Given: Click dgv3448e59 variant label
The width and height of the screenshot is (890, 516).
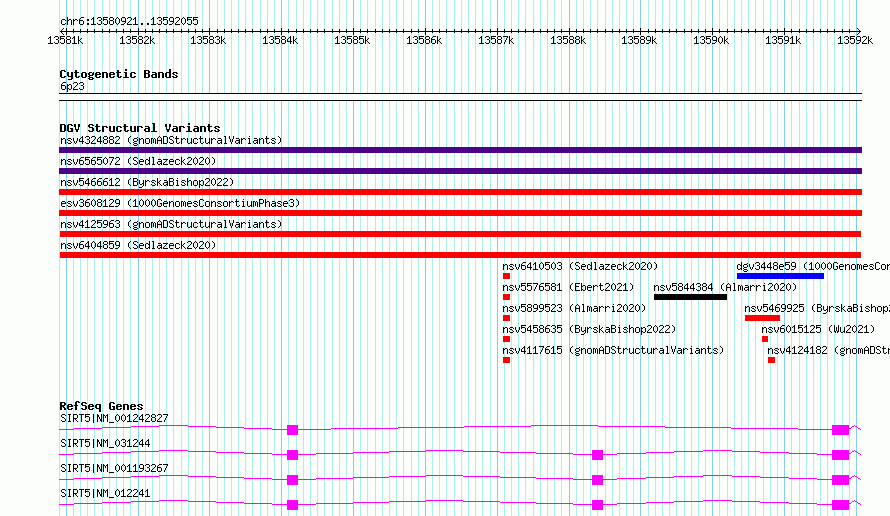Looking at the screenshot, I should [813, 266].
